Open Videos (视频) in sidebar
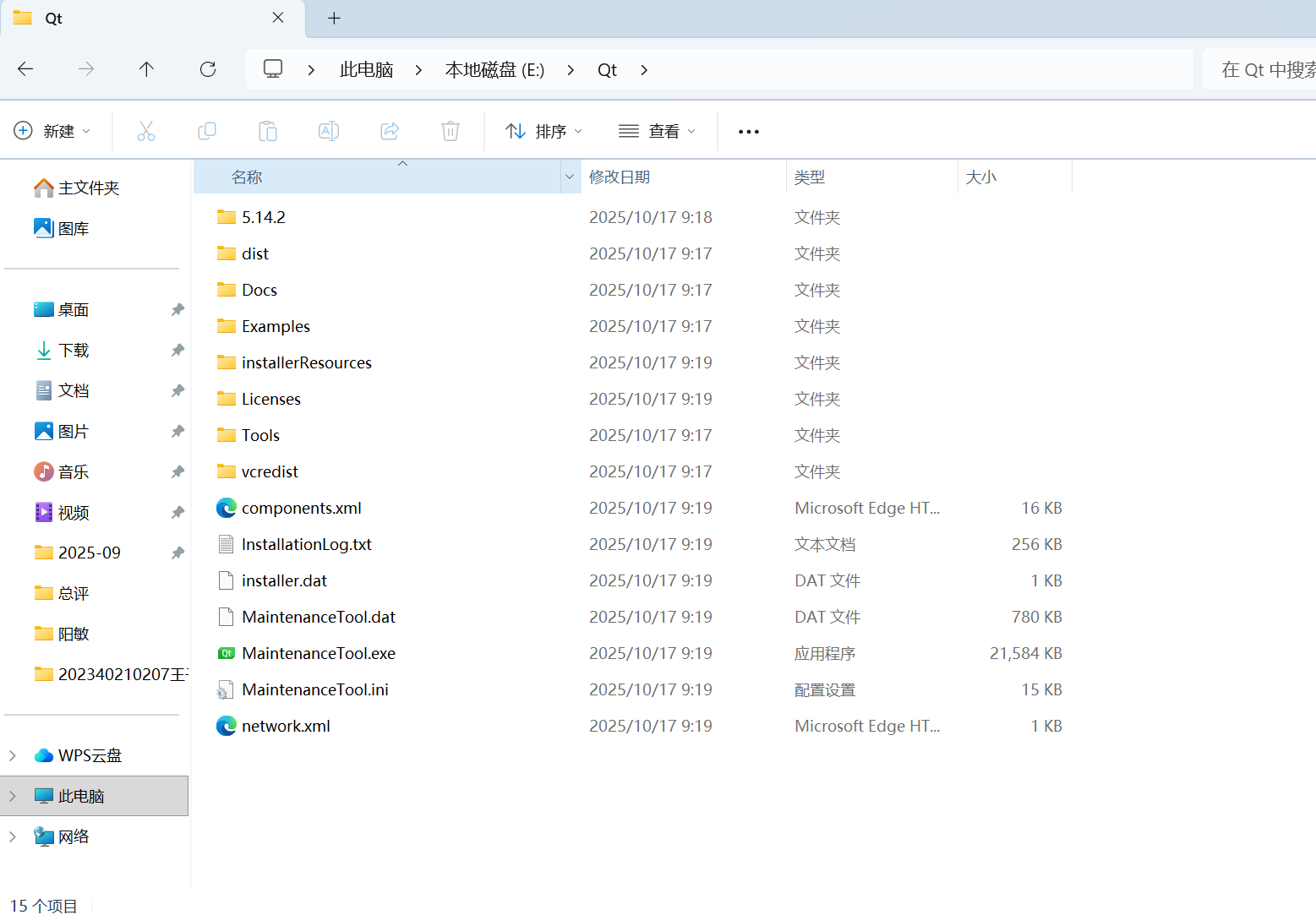The width and height of the screenshot is (1316, 915). click(x=62, y=512)
